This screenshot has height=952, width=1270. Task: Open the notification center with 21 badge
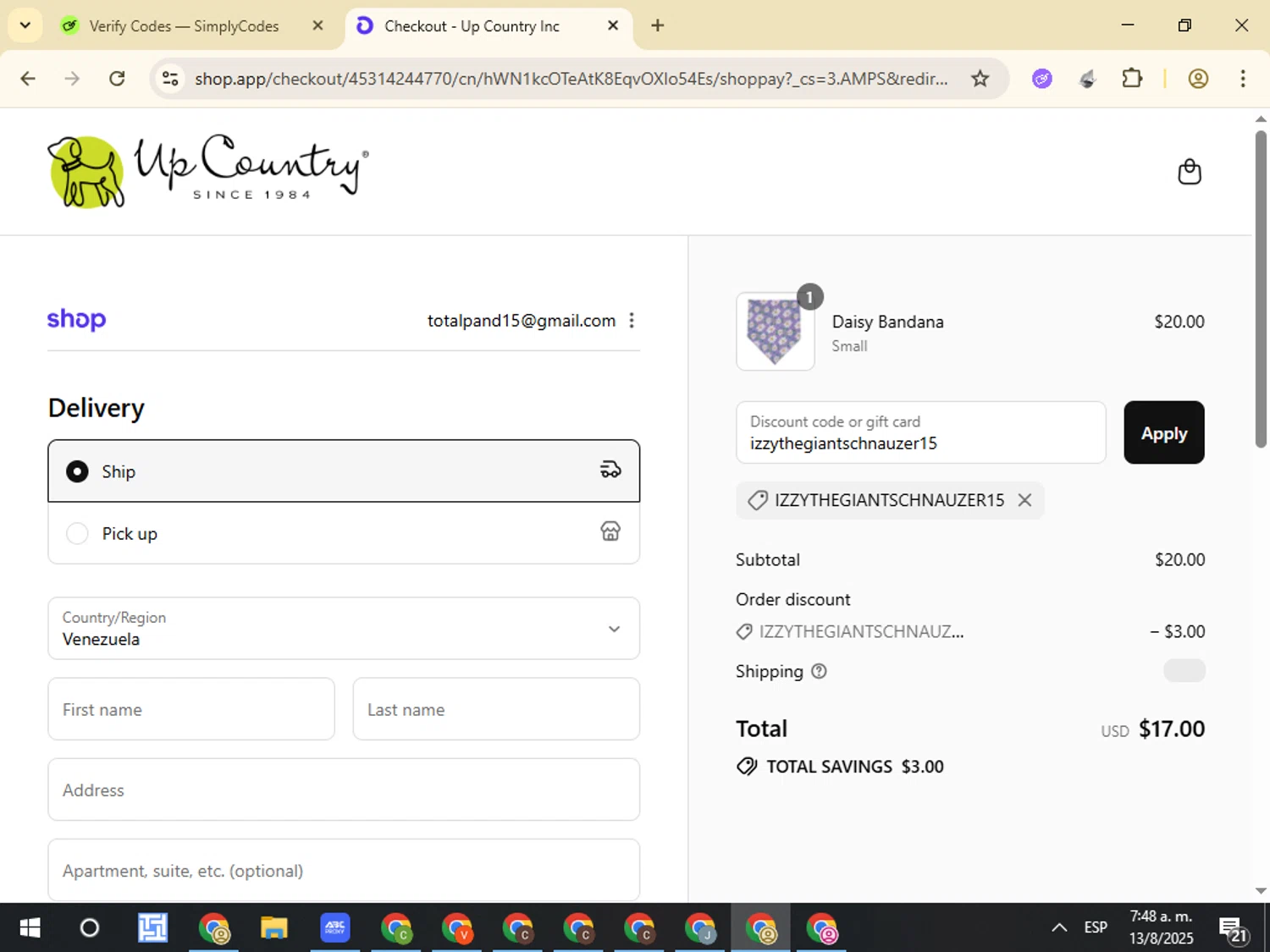1234,928
